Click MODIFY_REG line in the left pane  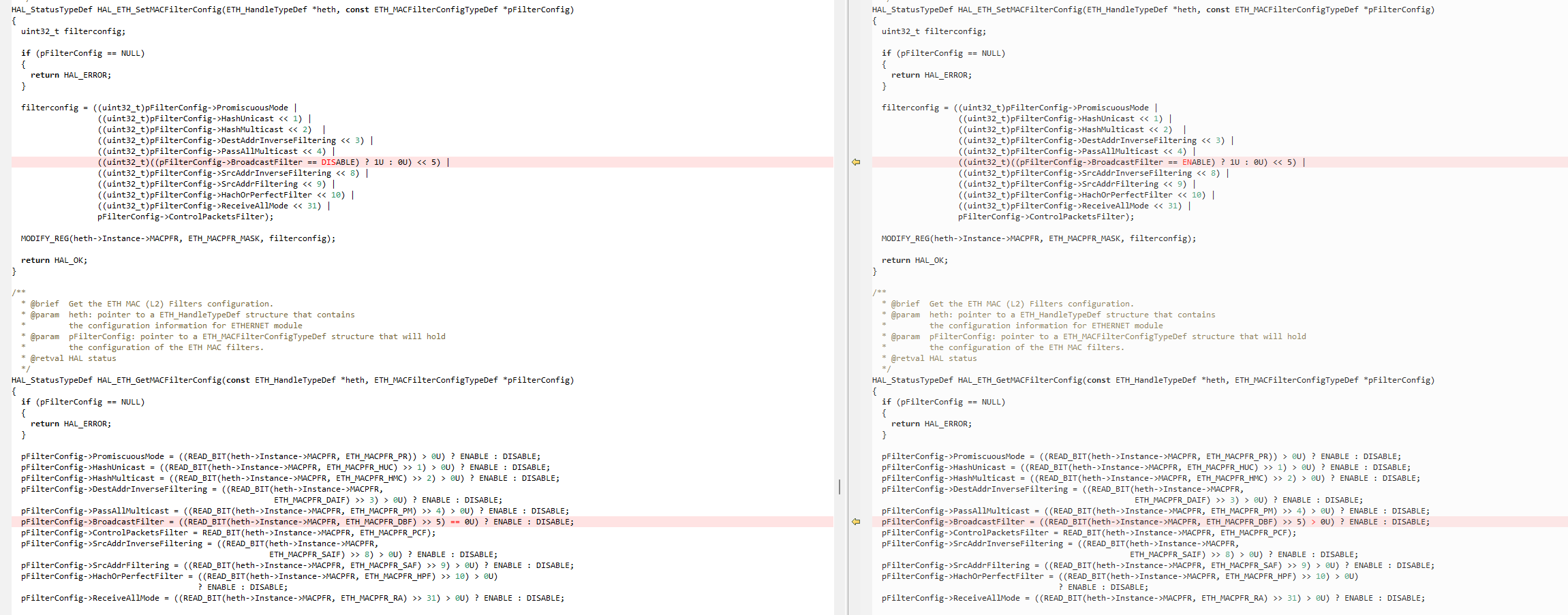(178, 238)
